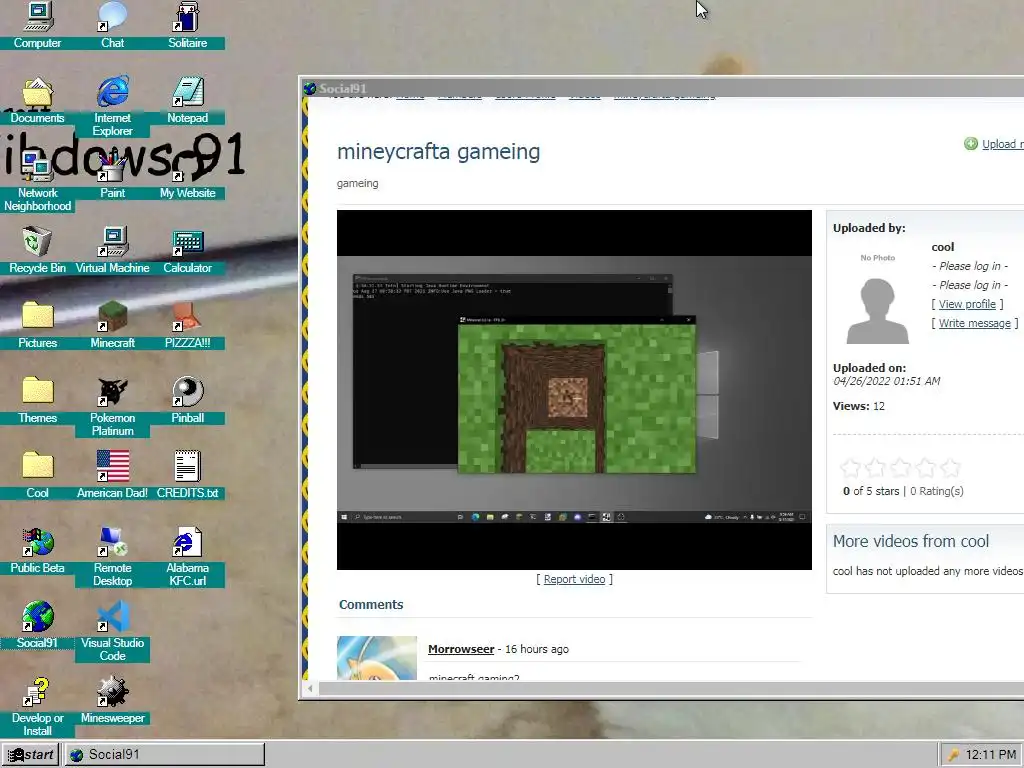Click Morrowseer's comment avatar image

(377, 658)
